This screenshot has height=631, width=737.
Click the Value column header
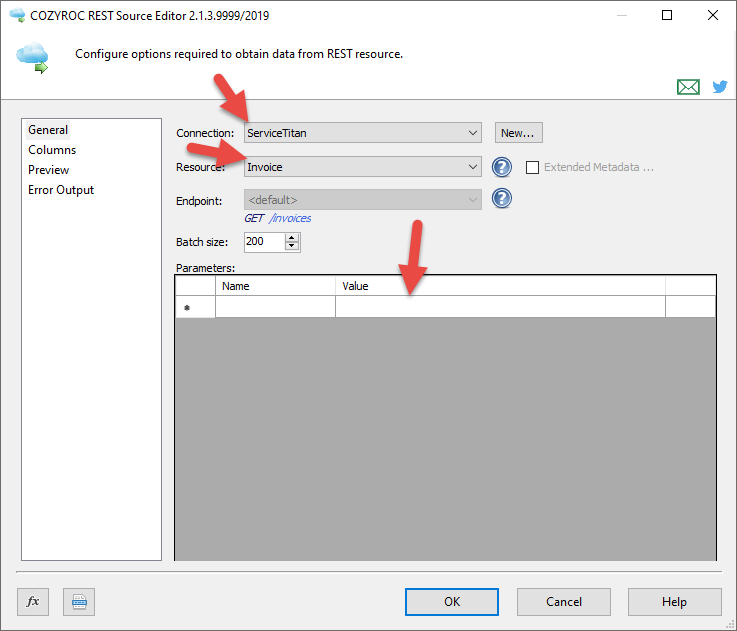pyautogui.click(x=500, y=286)
